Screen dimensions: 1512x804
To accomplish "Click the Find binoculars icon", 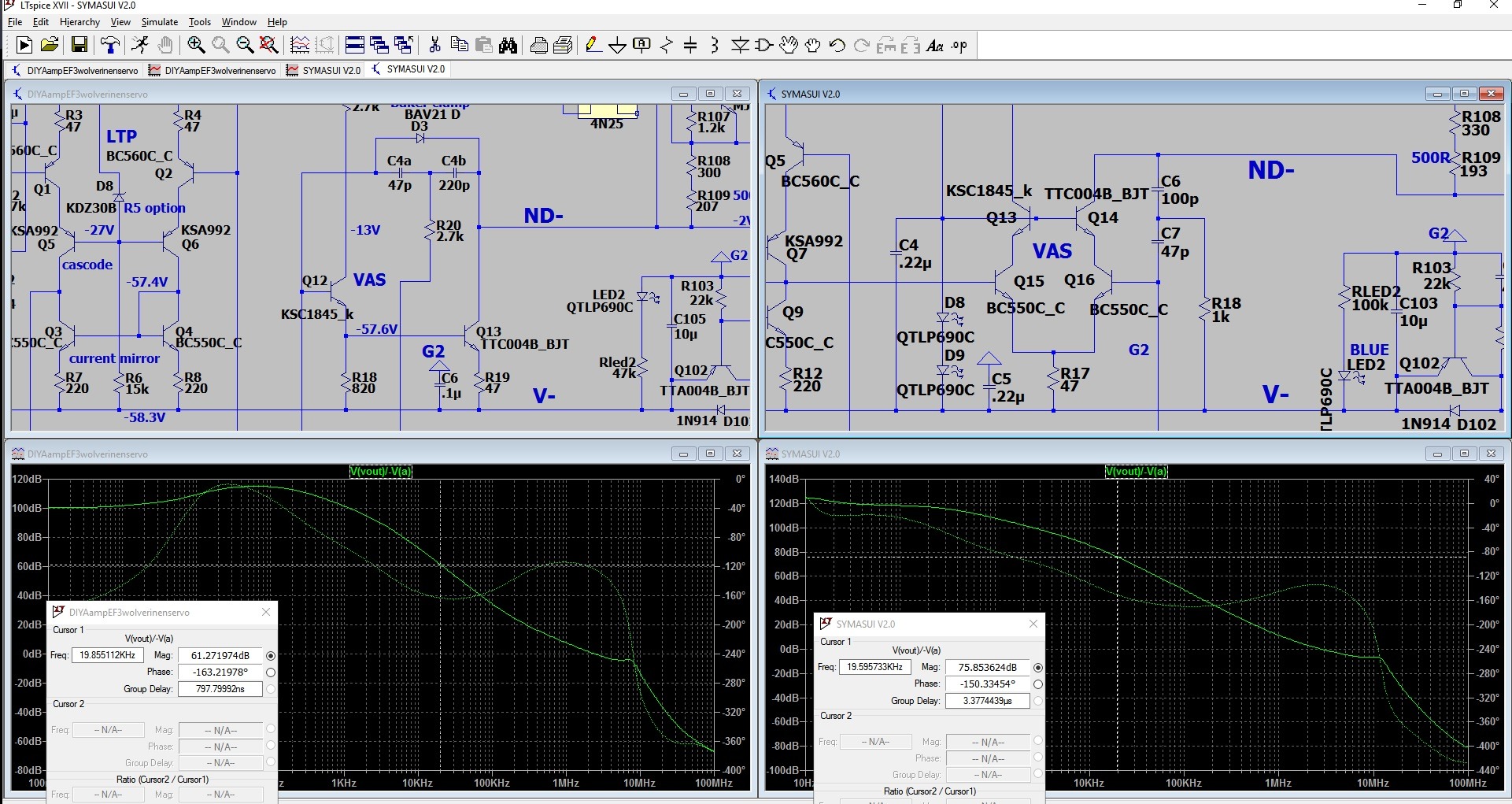I will [508, 45].
